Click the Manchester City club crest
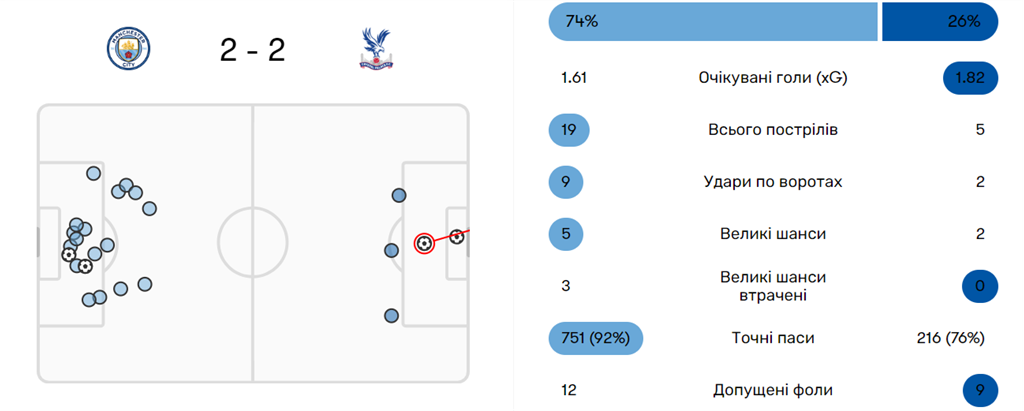The image size is (1024, 411). click(x=128, y=50)
